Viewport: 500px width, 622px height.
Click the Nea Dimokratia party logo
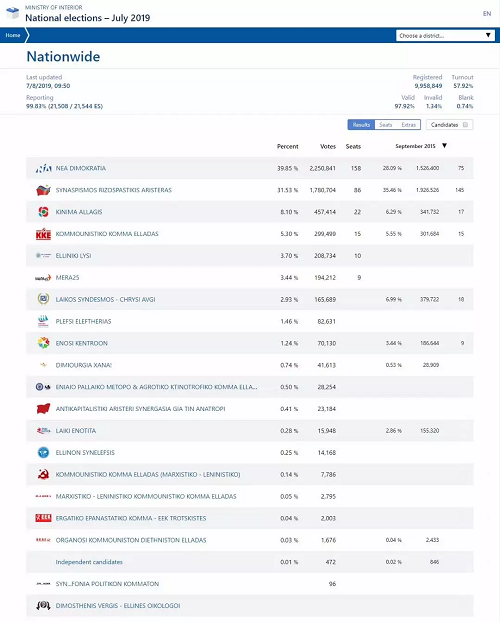43,168
